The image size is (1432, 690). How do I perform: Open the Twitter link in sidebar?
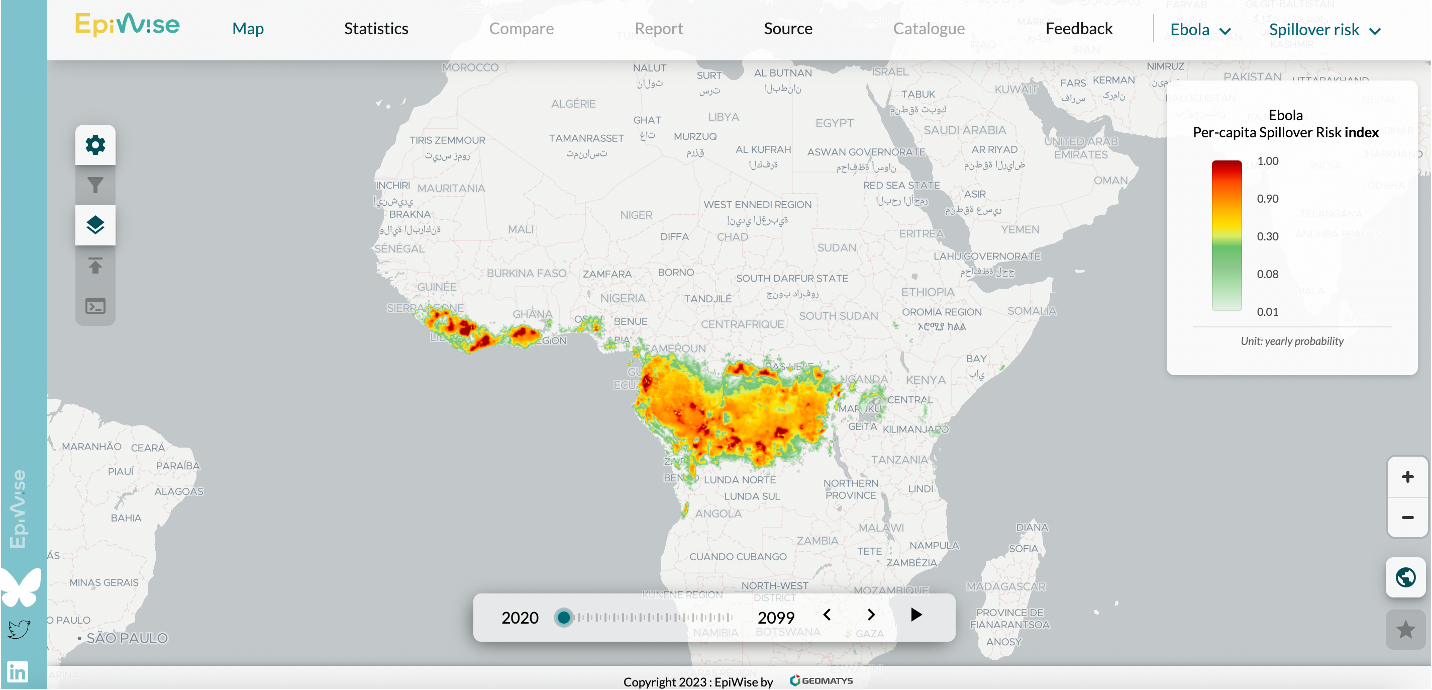click(18, 629)
